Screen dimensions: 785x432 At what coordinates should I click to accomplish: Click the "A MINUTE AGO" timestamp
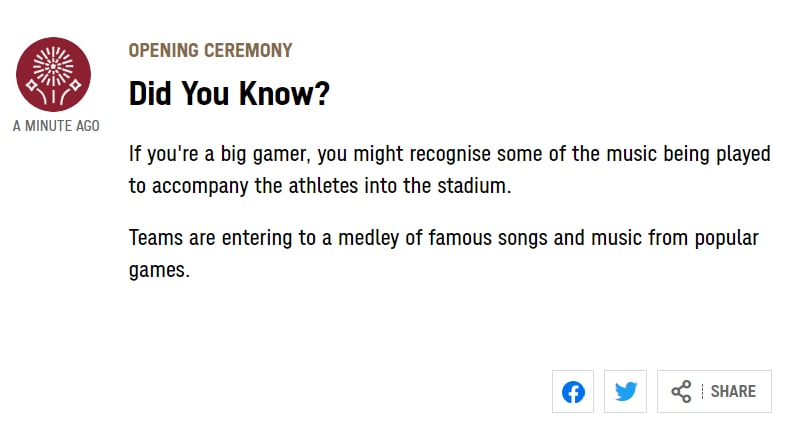[x=56, y=126]
